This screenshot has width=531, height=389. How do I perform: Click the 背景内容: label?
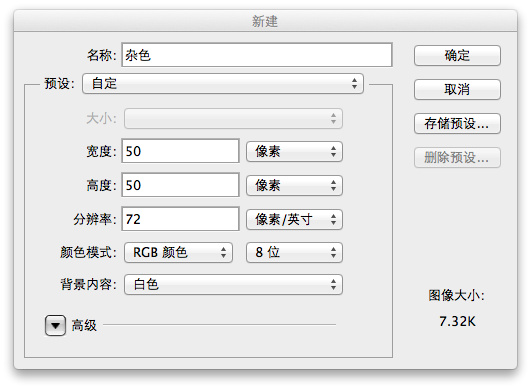coord(88,284)
